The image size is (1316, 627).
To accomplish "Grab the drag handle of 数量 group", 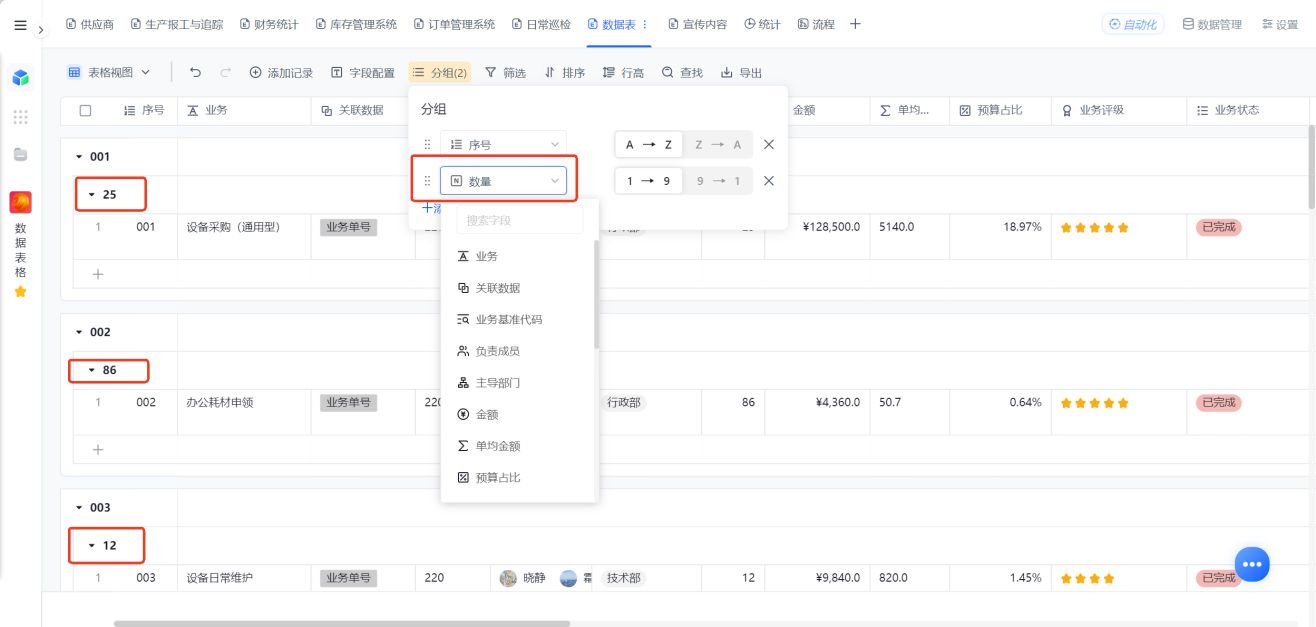I will (x=428, y=181).
